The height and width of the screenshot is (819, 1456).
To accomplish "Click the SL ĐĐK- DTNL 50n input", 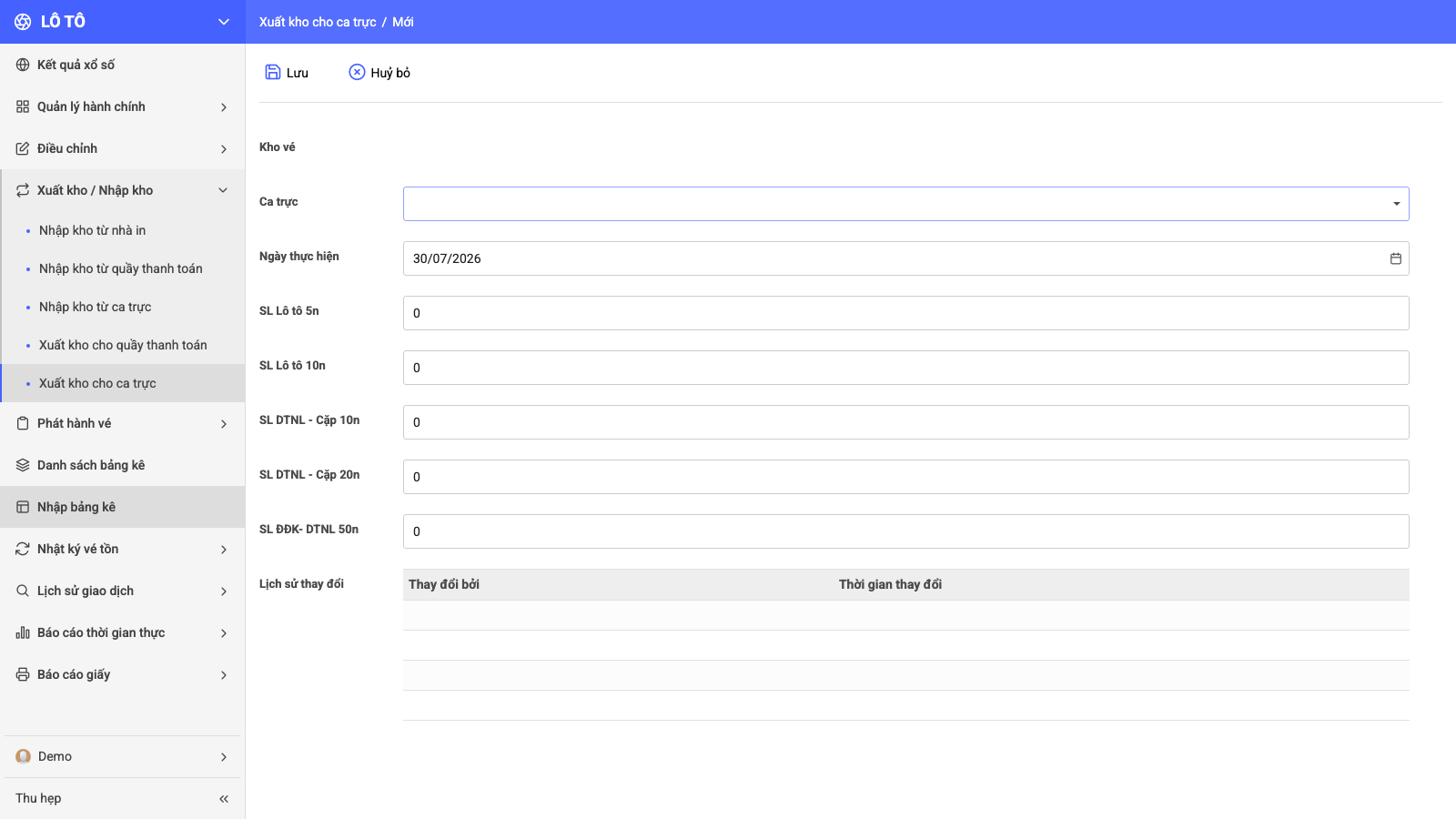I will tap(905, 531).
